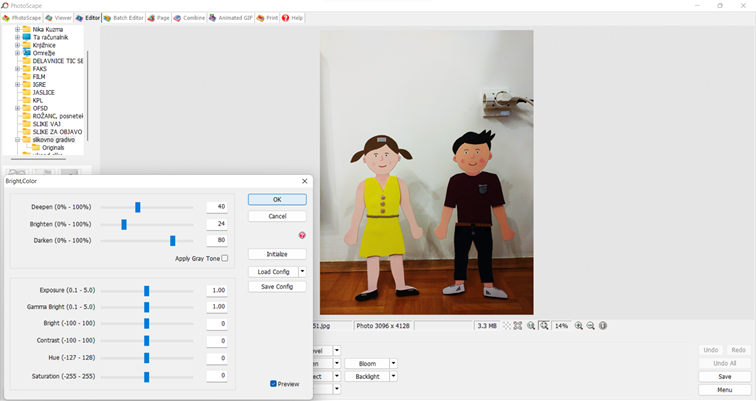Switch to the Batch Editor tab
This screenshot has width=756, height=401.
point(123,18)
